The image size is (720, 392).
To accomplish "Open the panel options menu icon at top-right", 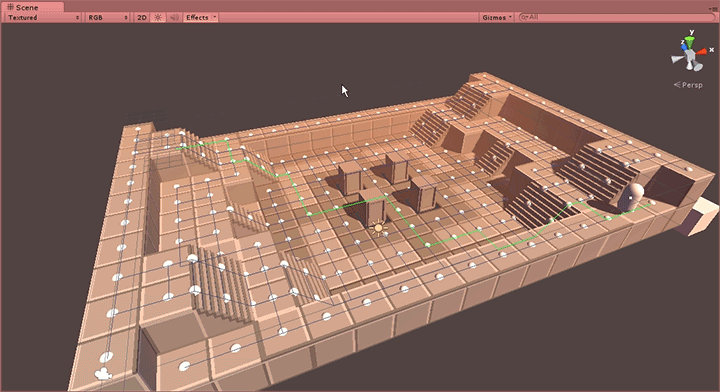I will click(714, 8).
